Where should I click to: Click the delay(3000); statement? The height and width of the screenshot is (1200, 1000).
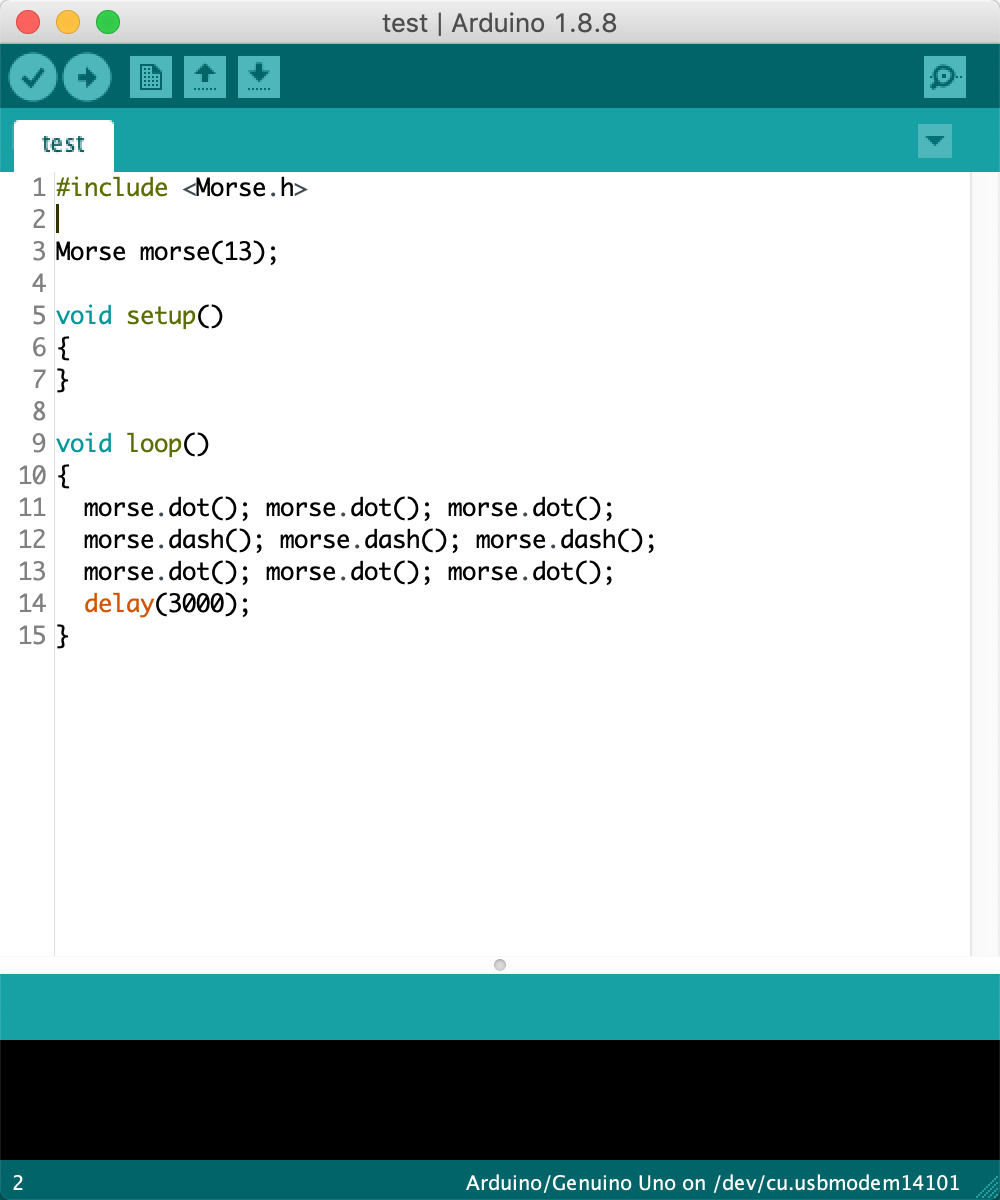coord(166,604)
